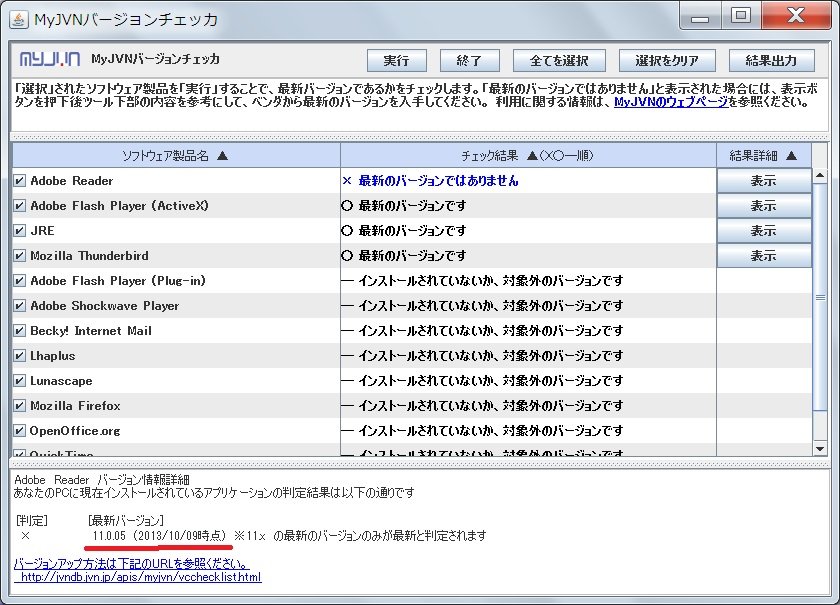Select Adobe Reader result 最新のバージョンではありません
840x605 pixels.
tap(438, 181)
